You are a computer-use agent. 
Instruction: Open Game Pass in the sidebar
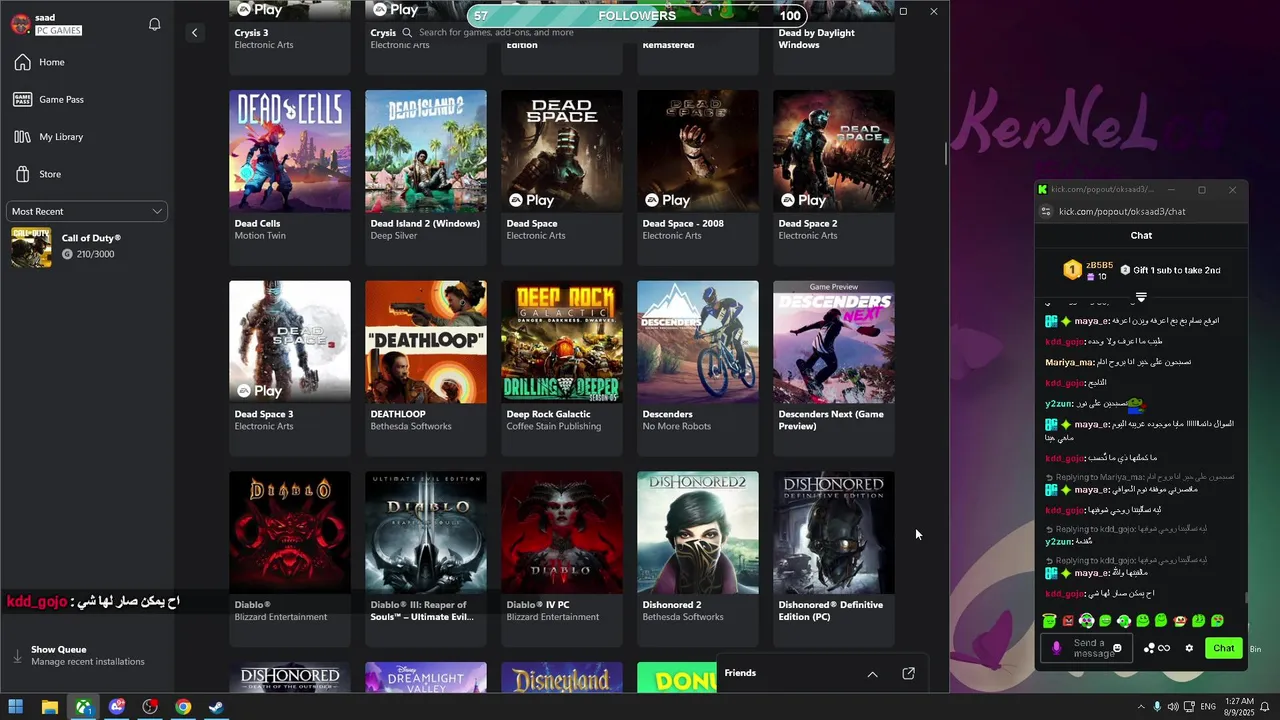coord(88,99)
